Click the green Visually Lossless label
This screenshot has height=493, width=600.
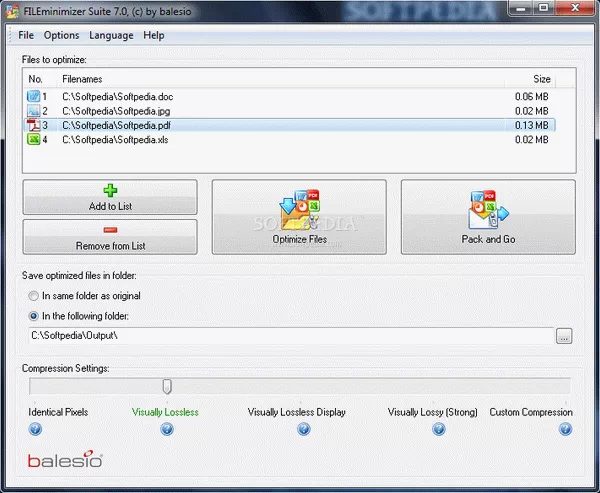click(165, 412)
